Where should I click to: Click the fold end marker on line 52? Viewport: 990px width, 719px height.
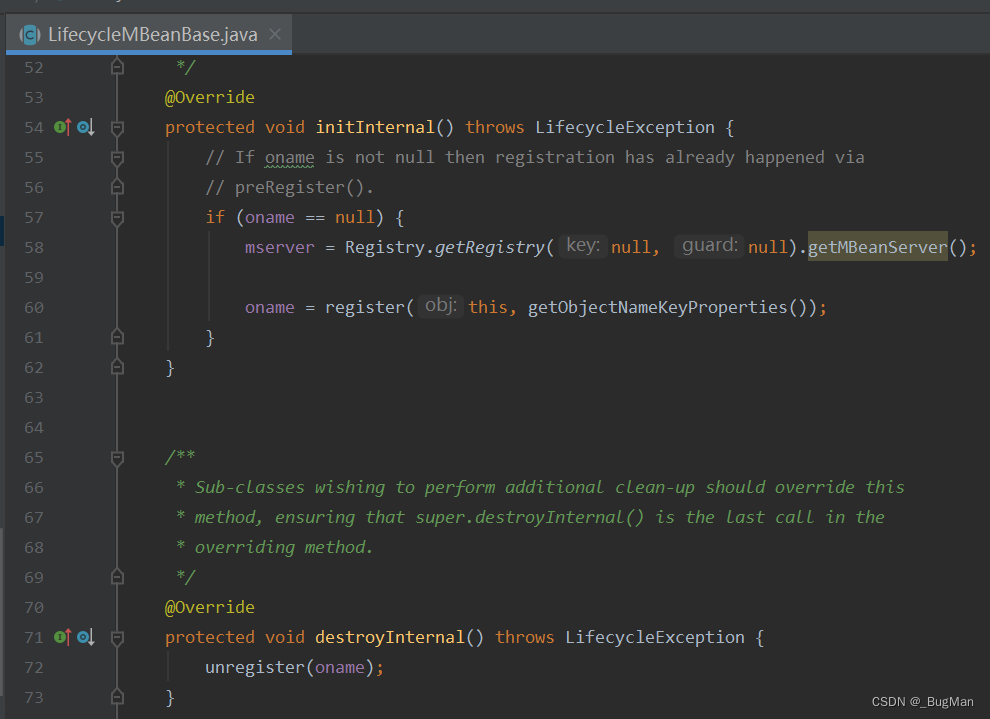(x=117, y=66)
